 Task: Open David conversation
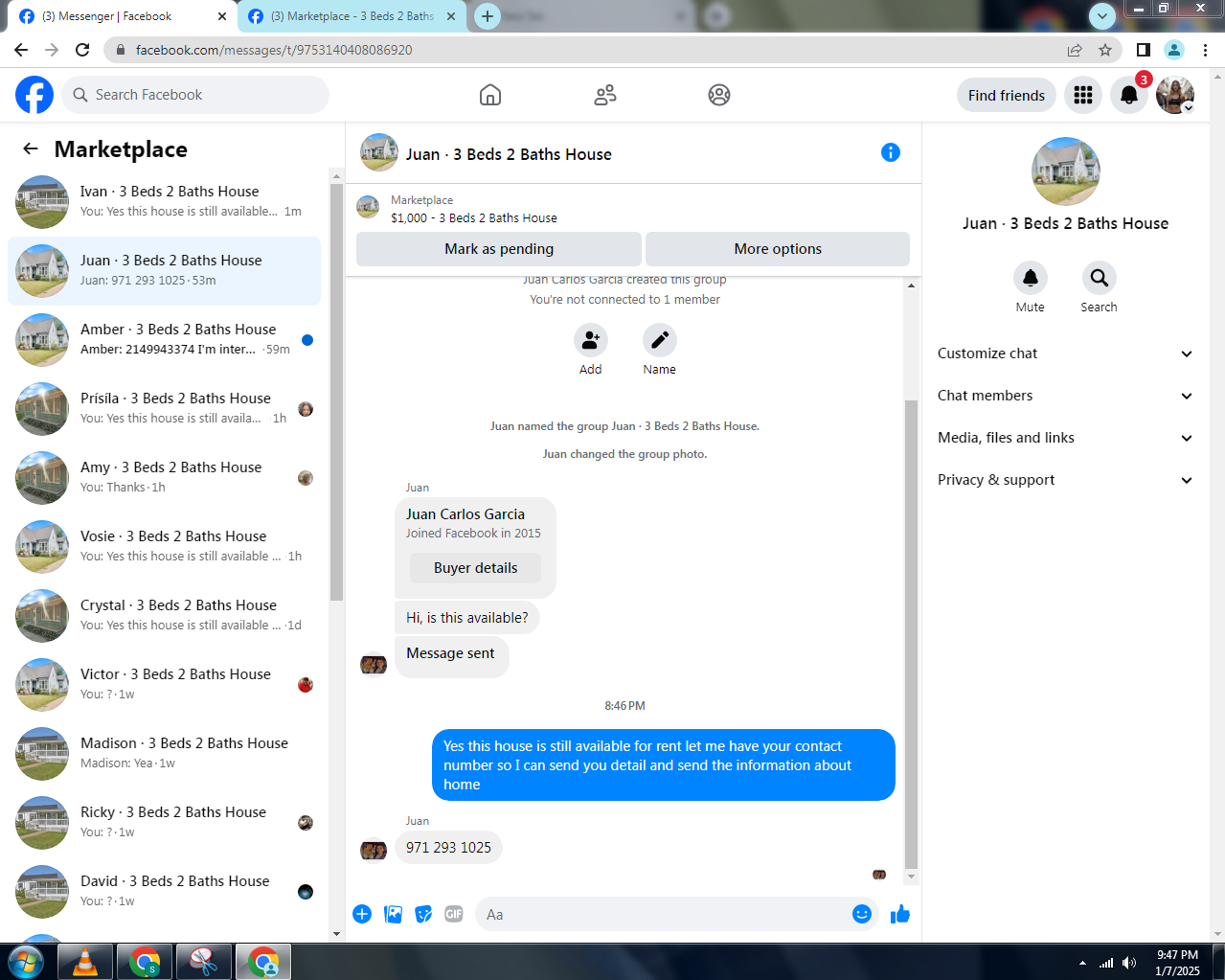pos(164,891)
